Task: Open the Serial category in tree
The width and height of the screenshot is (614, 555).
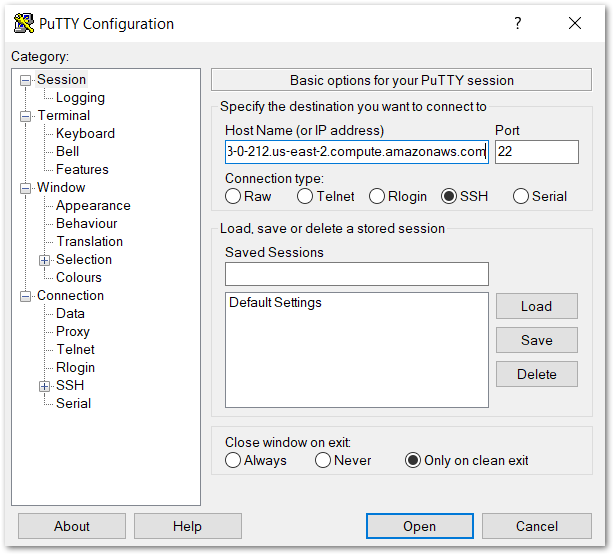Action: pyautogui.click(x=73, y=404)
